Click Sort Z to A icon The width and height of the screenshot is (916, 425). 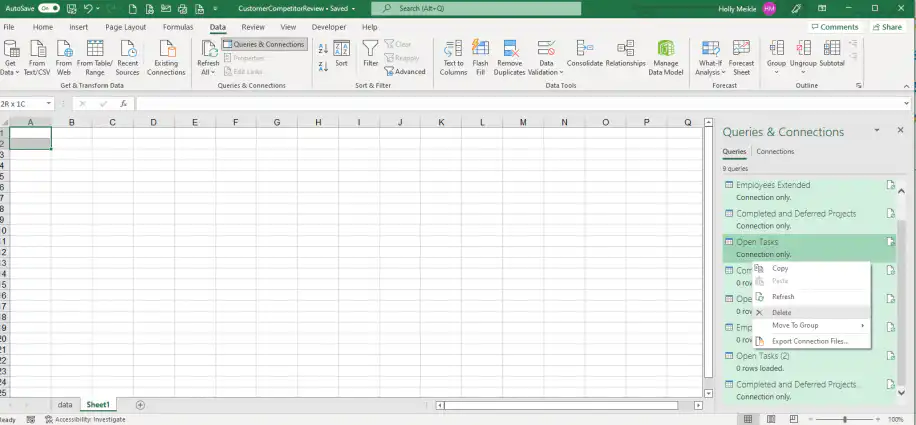tap(323, 67)
